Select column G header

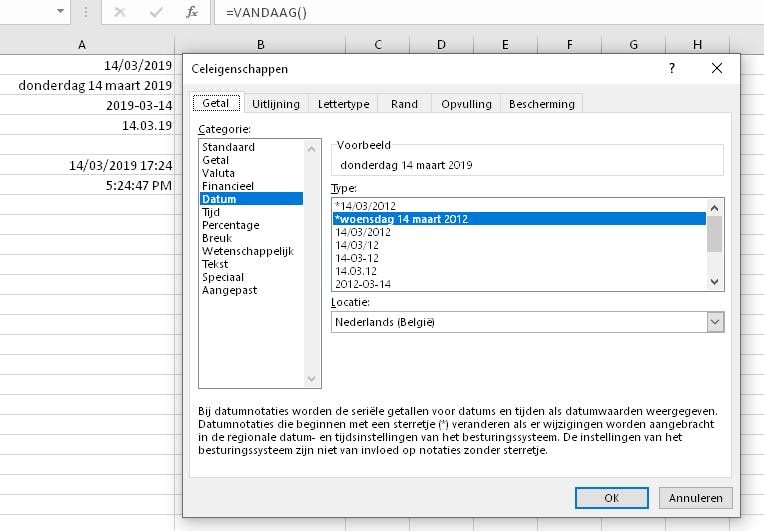point(633,45)
